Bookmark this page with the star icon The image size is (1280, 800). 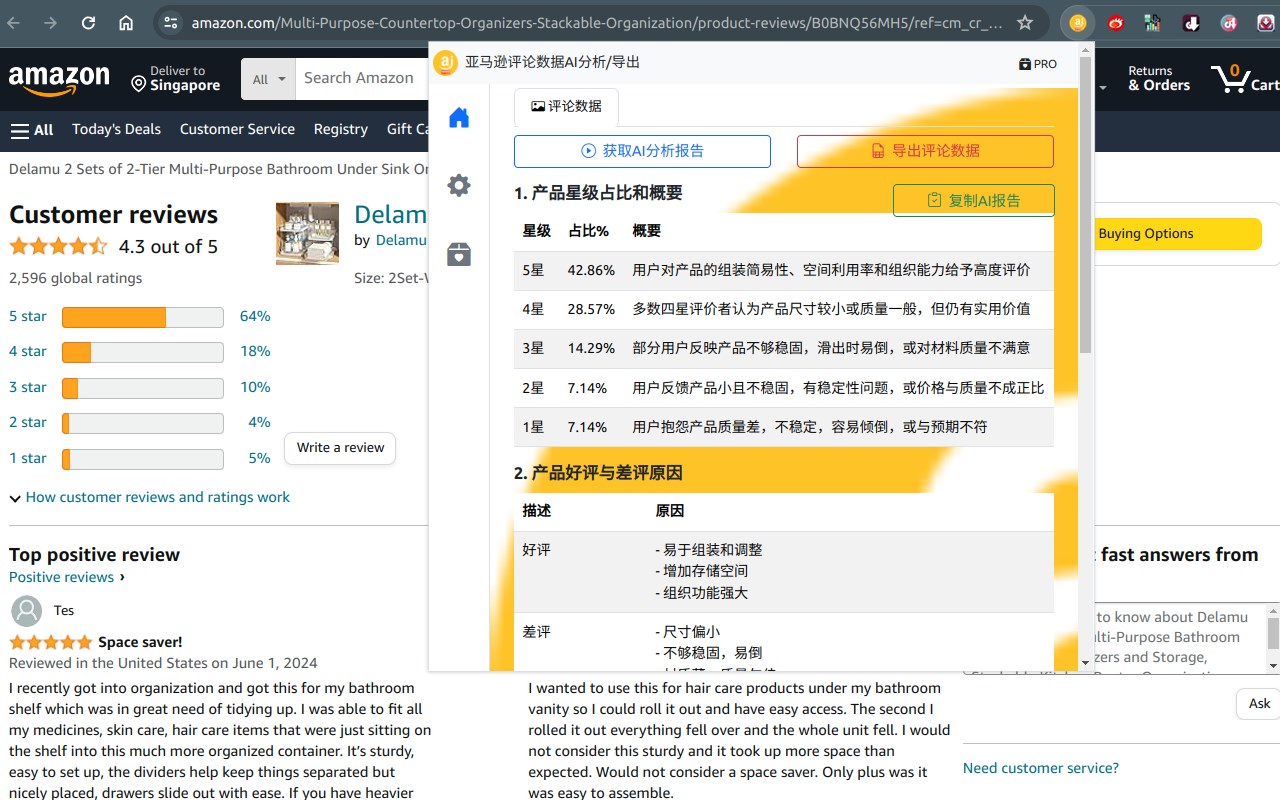tap(1025, 23)
